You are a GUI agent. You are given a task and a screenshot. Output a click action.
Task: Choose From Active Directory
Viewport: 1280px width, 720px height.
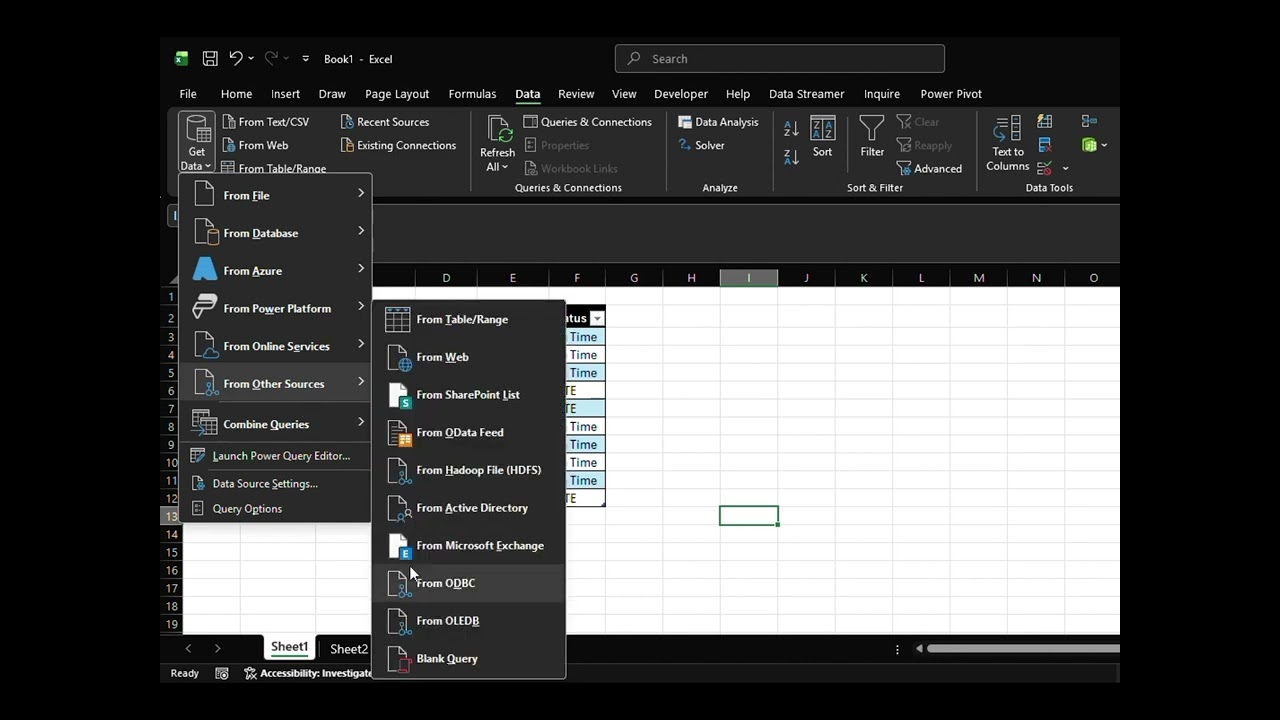(469, 508)
